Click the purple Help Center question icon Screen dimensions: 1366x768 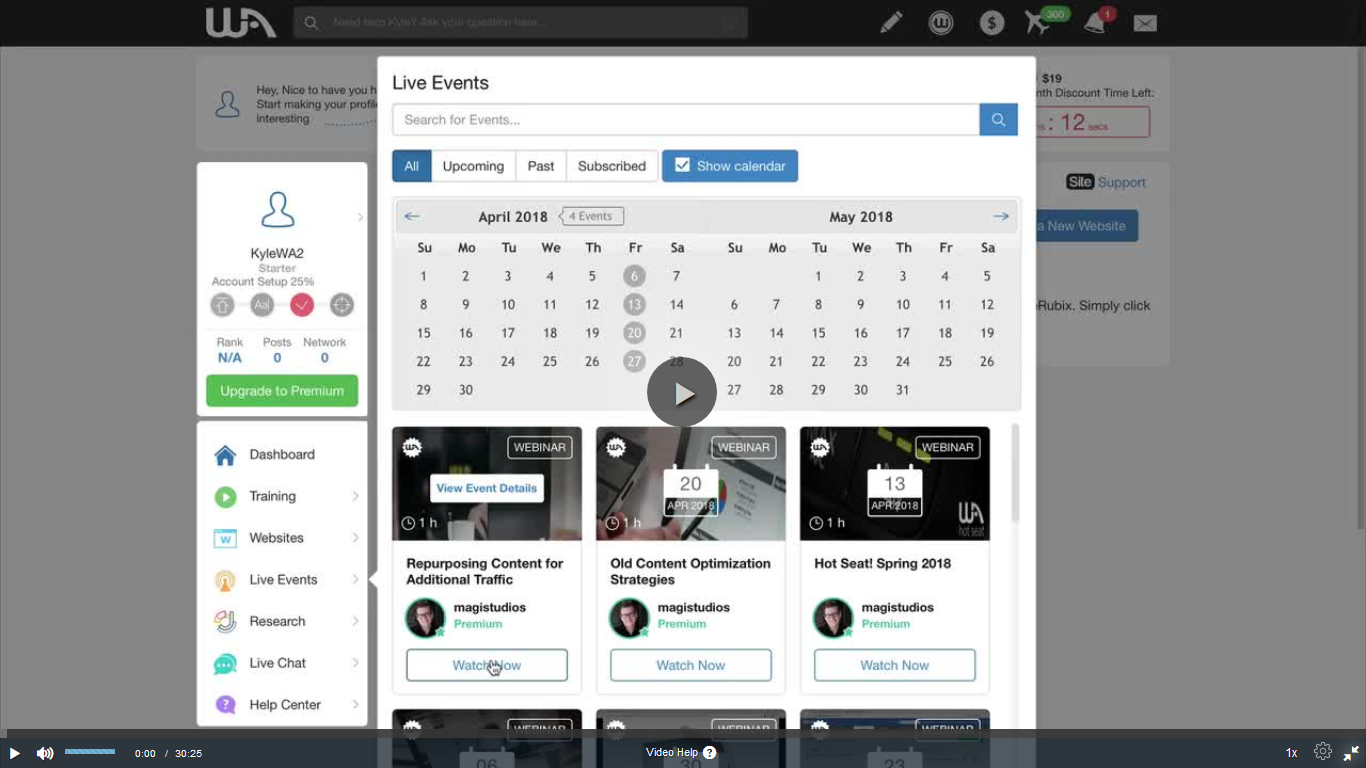tap(225, 705)
